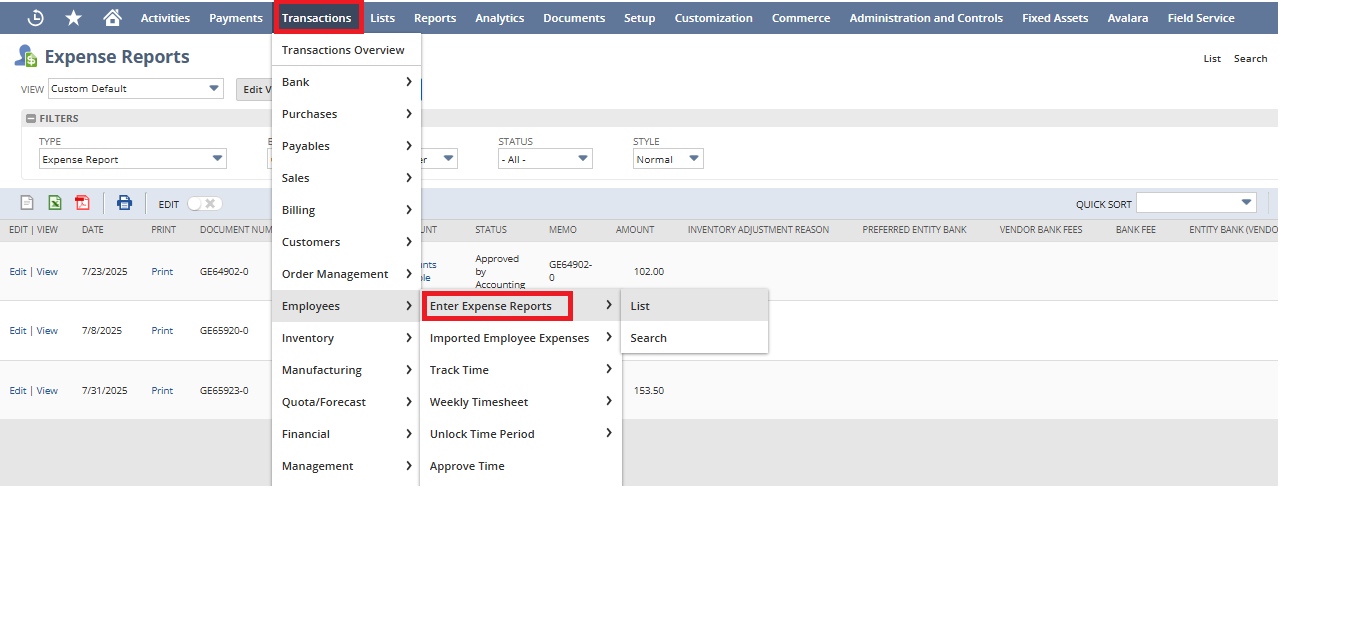
Task: Export the list as CSV file icon
Action: tap(27, 203)
